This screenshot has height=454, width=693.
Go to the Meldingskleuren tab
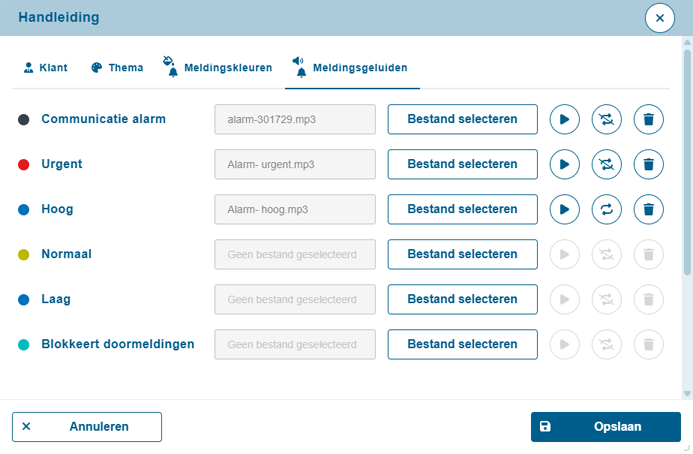(217, 68)
